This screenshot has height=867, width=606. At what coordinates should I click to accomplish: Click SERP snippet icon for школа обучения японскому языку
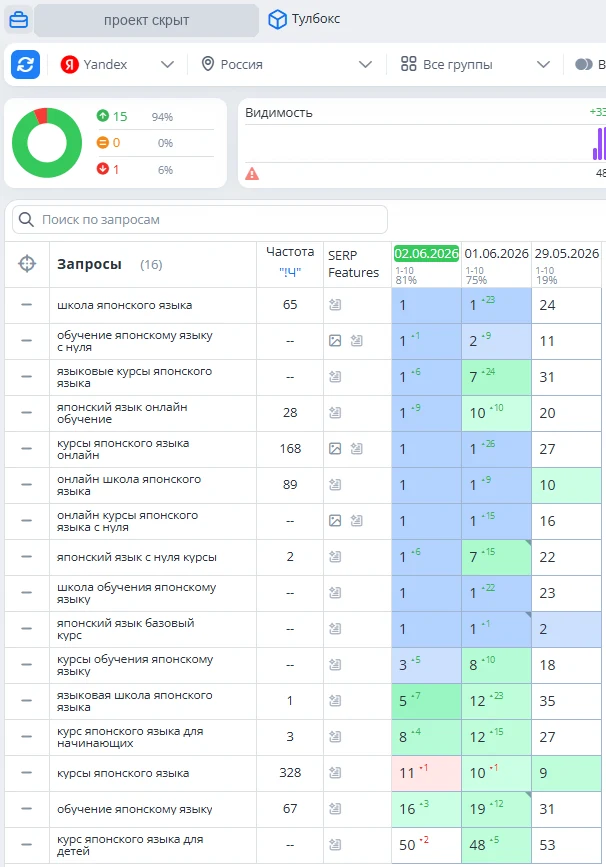tap(335, 592)
